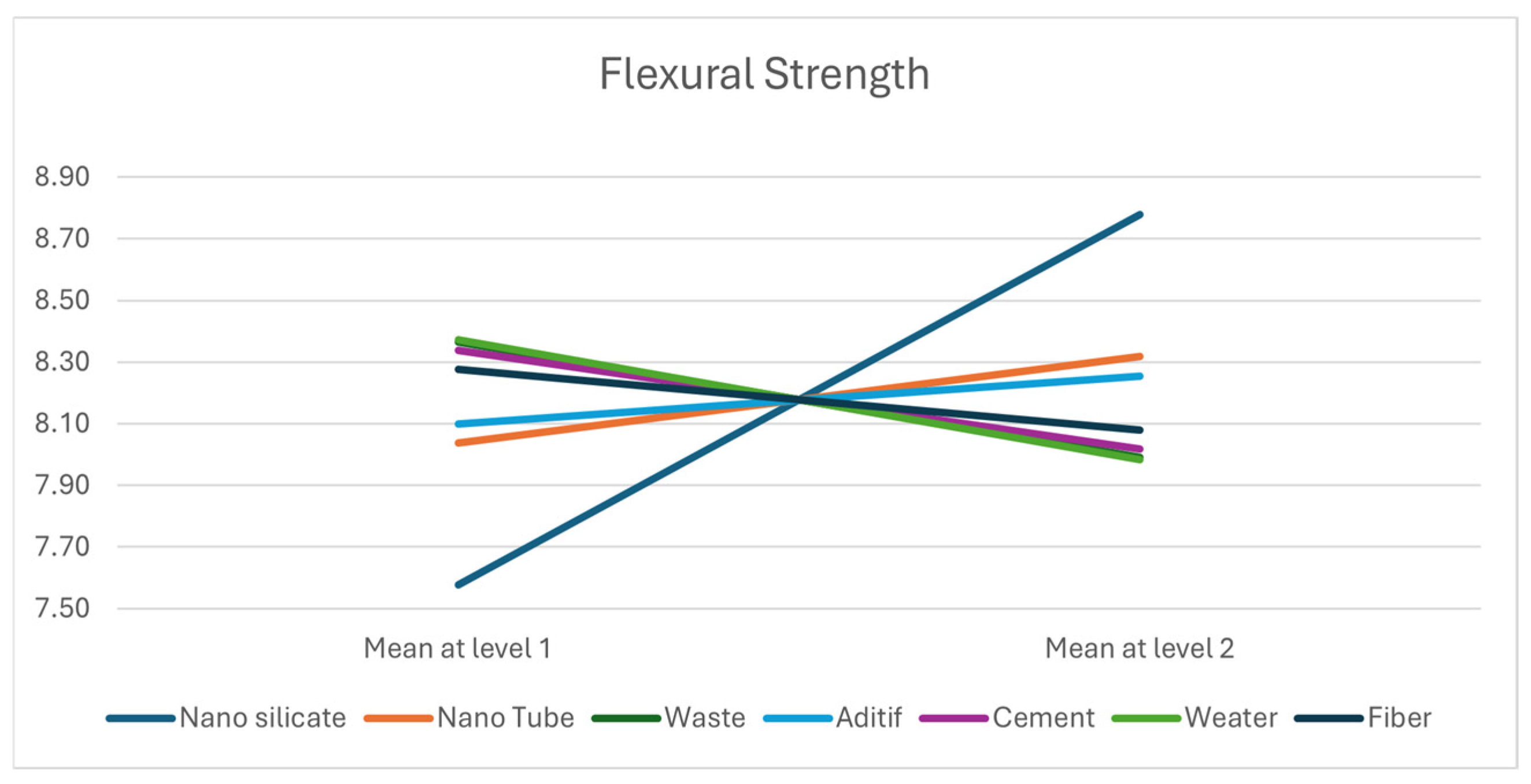Image resolution: width=1531 pixels, height=784 pixels.
Task: Click the 8.90 value on the vertical axis
Action: (x=62, y=177)
